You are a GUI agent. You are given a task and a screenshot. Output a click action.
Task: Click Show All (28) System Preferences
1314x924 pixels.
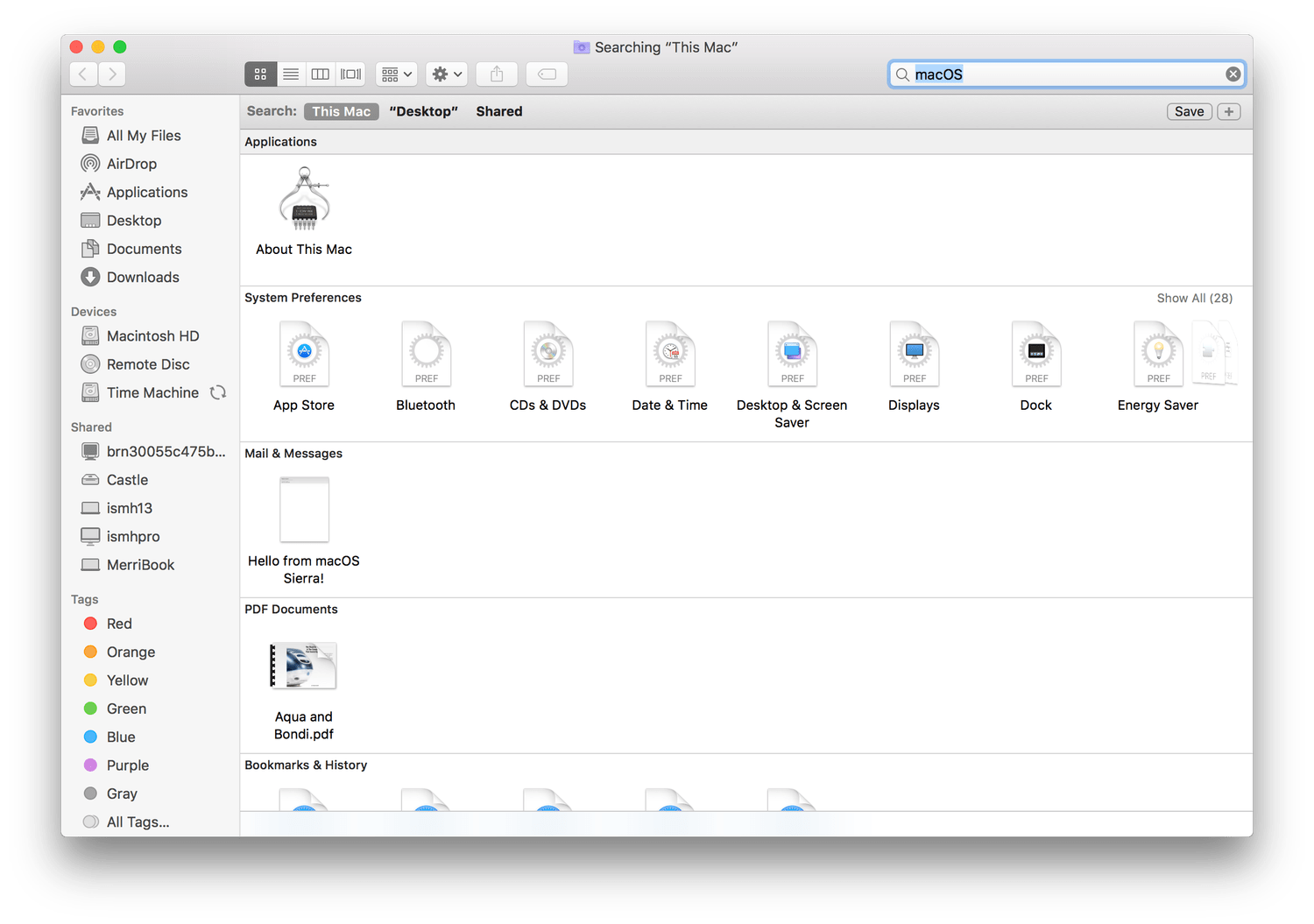click(x=1194, y=299)
